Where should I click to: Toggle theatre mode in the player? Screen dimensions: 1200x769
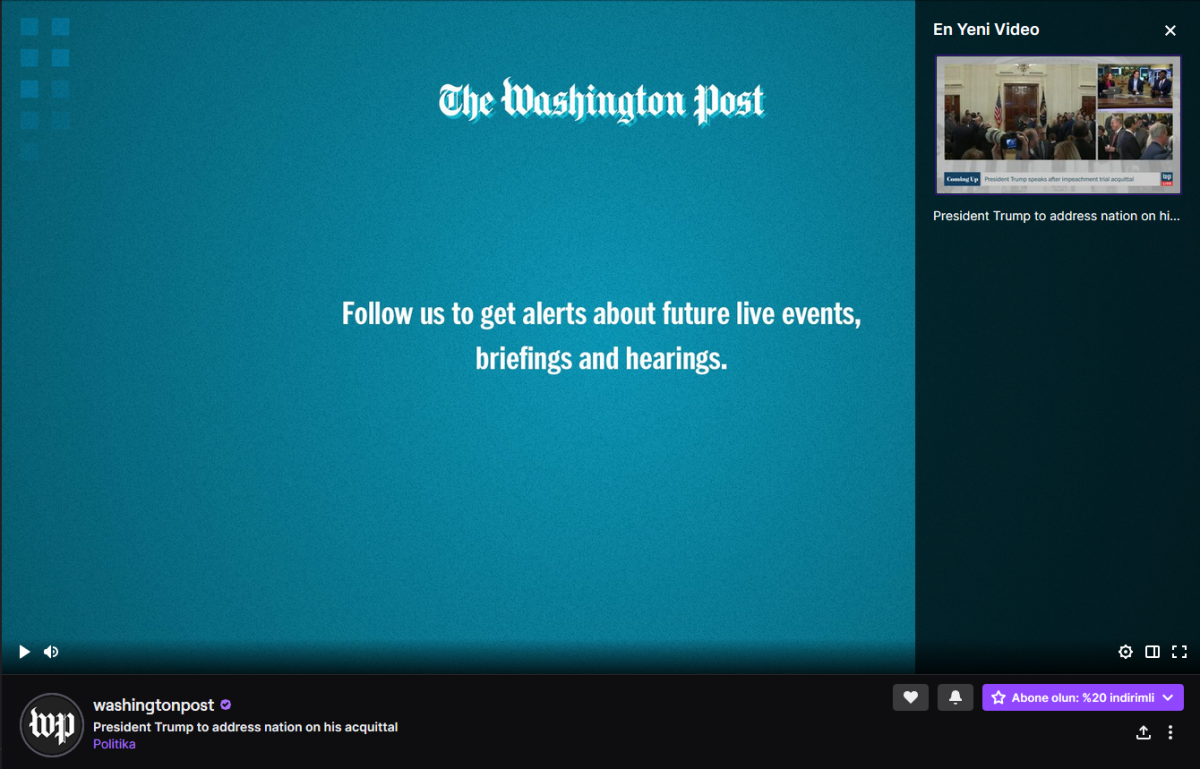[1152, 652]
